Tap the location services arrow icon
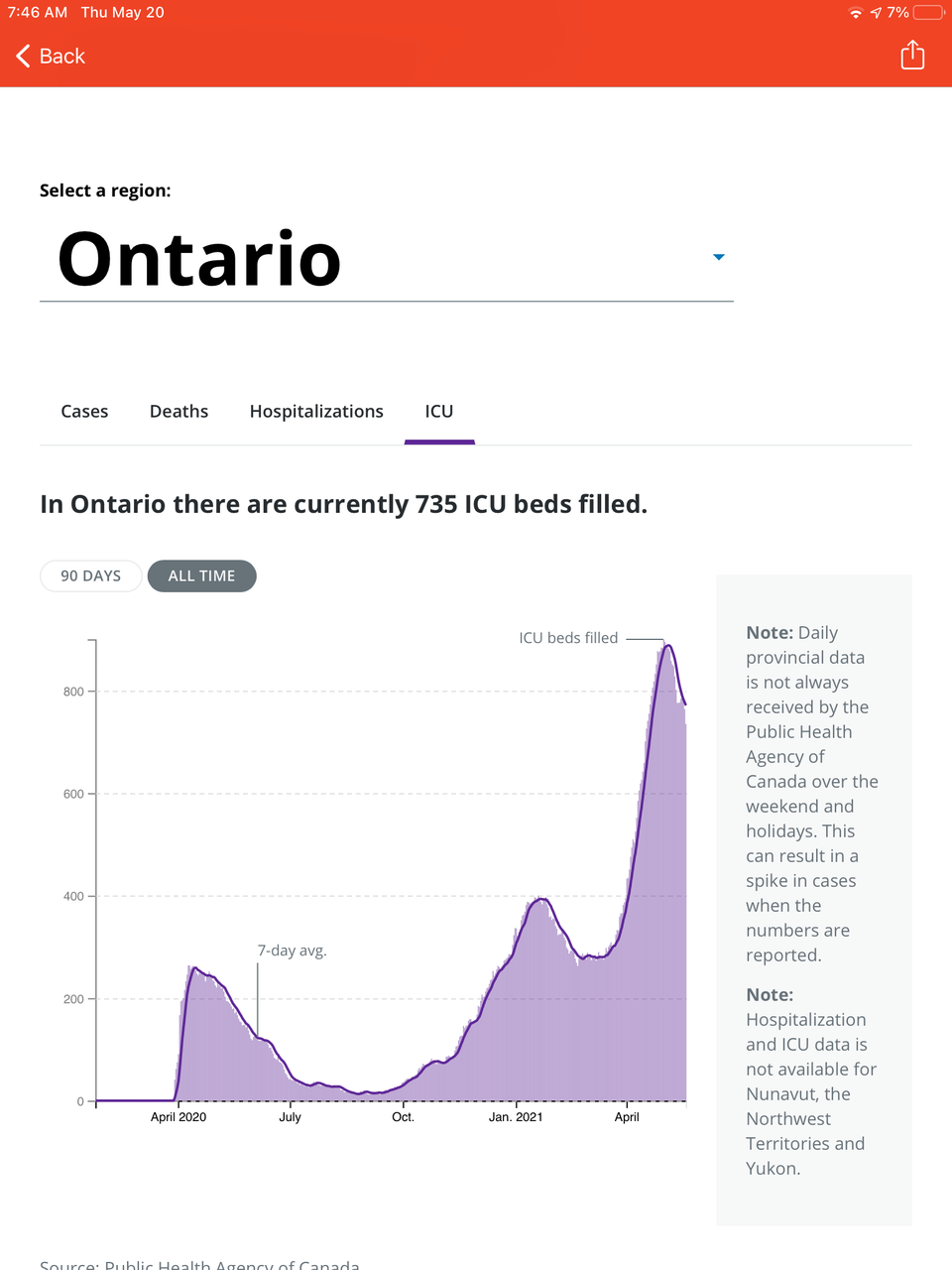The height and width of the screenshot is (1270, 952). [876, 13]
